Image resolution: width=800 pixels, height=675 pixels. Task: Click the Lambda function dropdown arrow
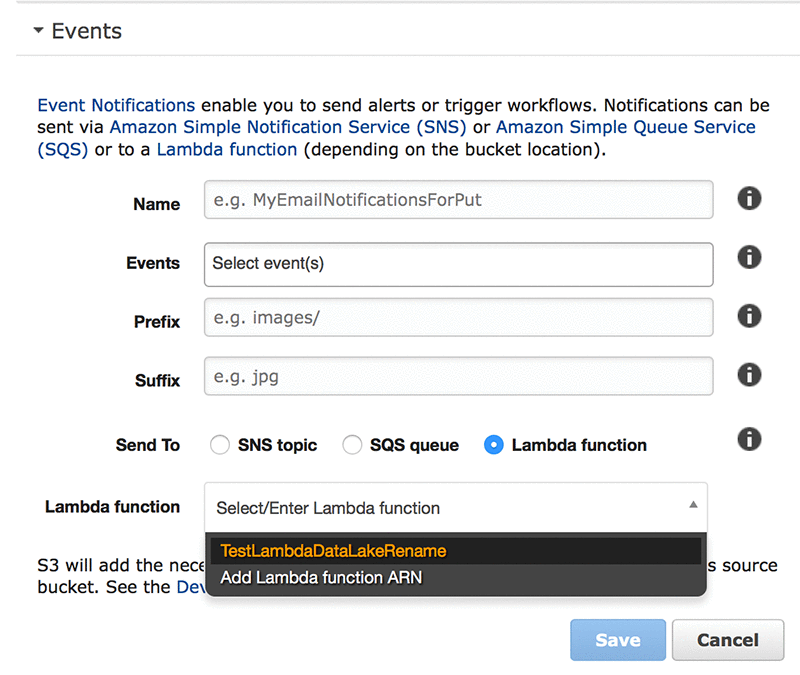693,506
